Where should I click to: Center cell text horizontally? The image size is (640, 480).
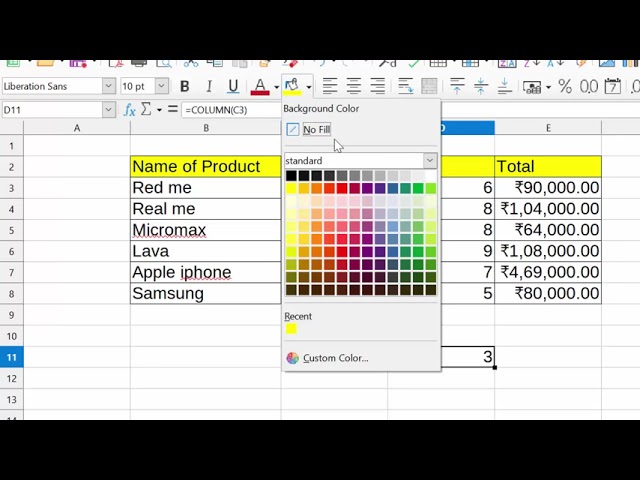(x=354, y=87)
